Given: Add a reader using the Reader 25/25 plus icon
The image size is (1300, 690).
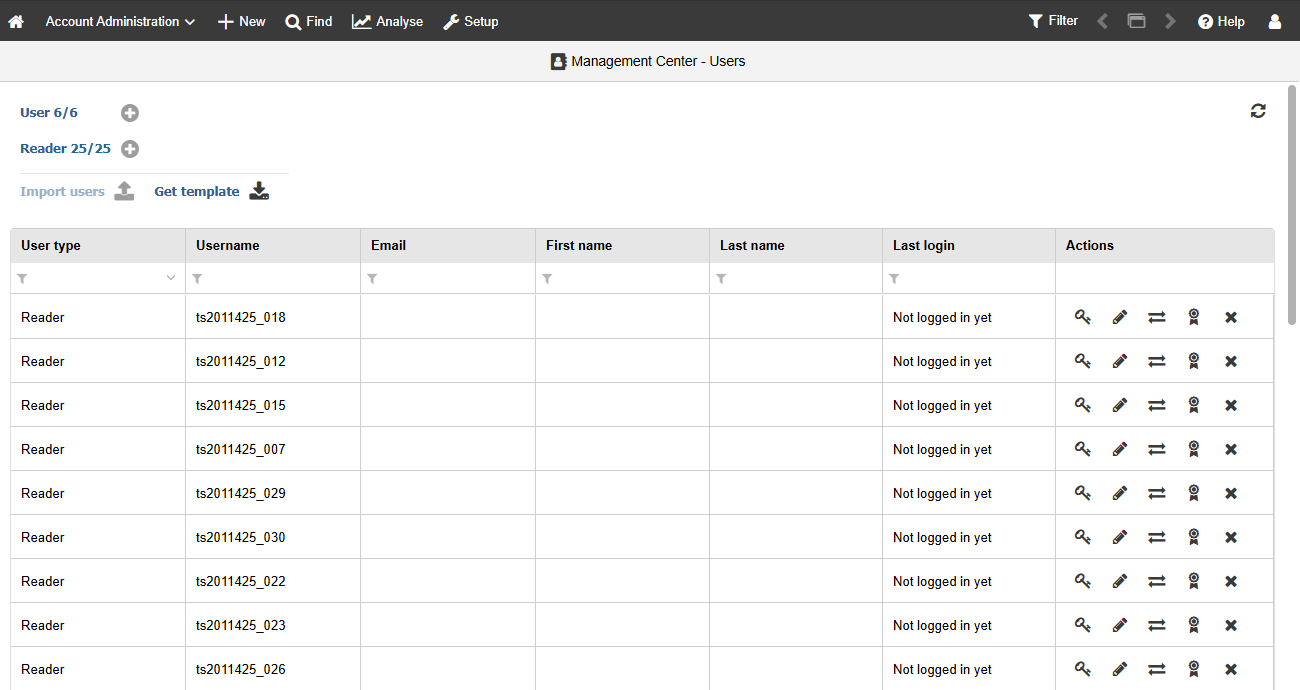Looking at the screenshot, I should [130, 149].
